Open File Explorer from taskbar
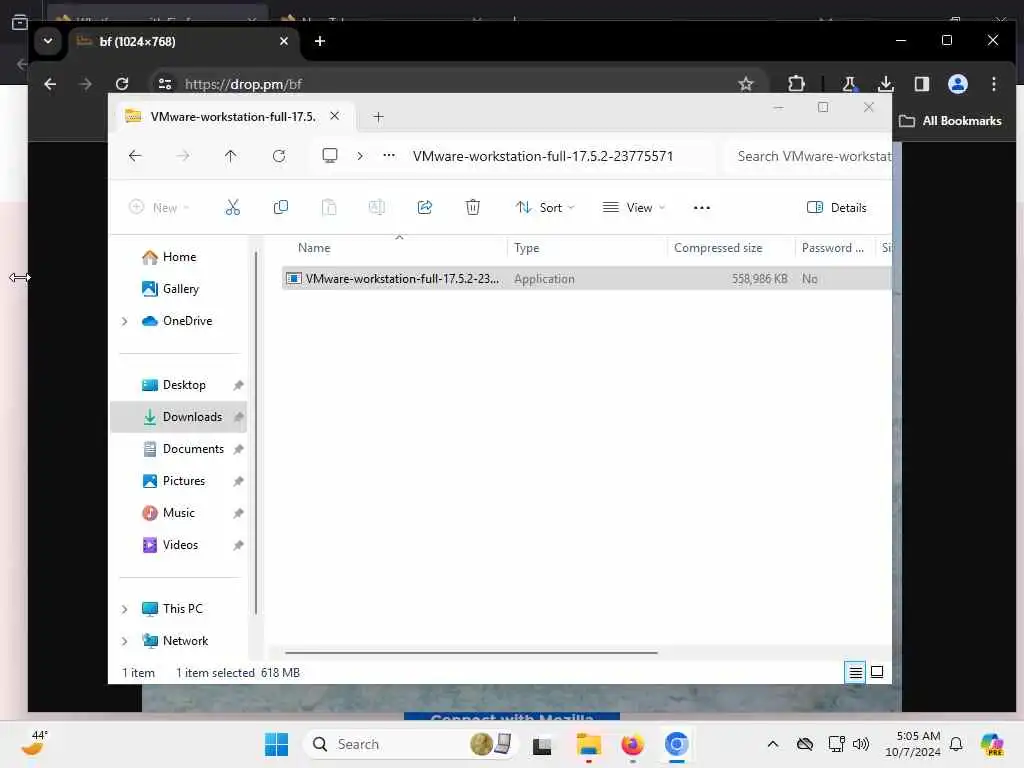The width and height of the screenshot is (1024, 768). (x=588, y=744)
